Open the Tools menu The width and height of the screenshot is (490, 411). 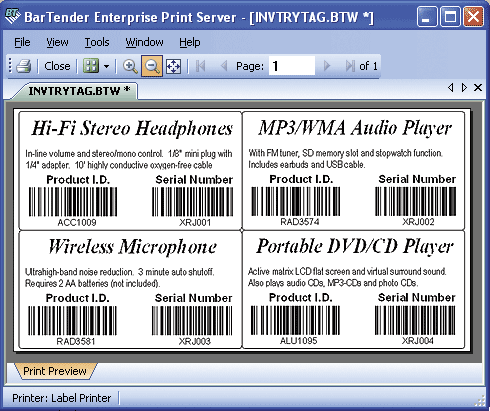(x=97, y=42)
